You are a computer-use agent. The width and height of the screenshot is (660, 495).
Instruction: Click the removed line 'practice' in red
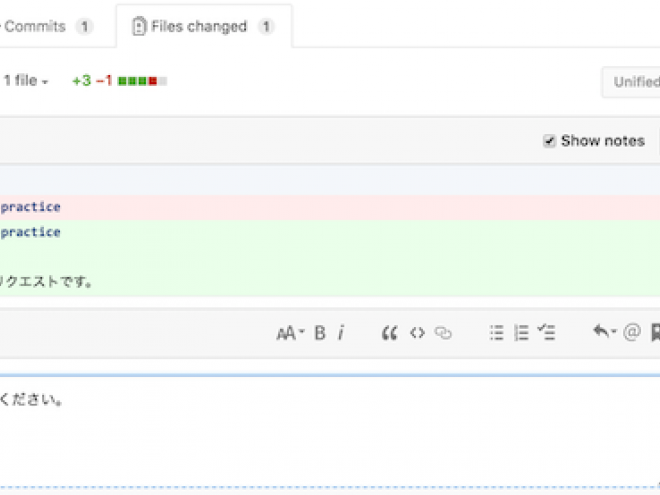tap(330, 207)
